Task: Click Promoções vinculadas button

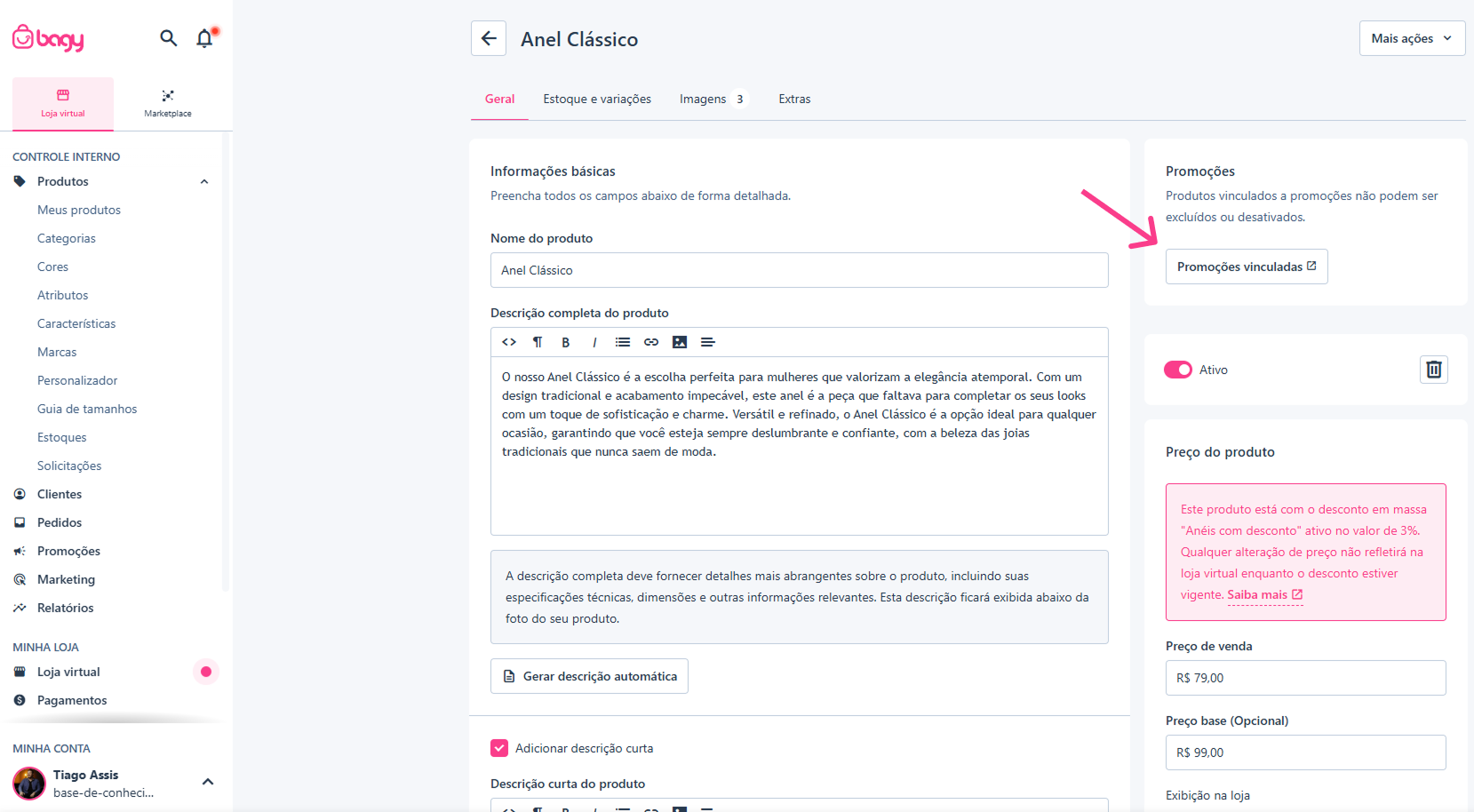Action: (1247, 267)
